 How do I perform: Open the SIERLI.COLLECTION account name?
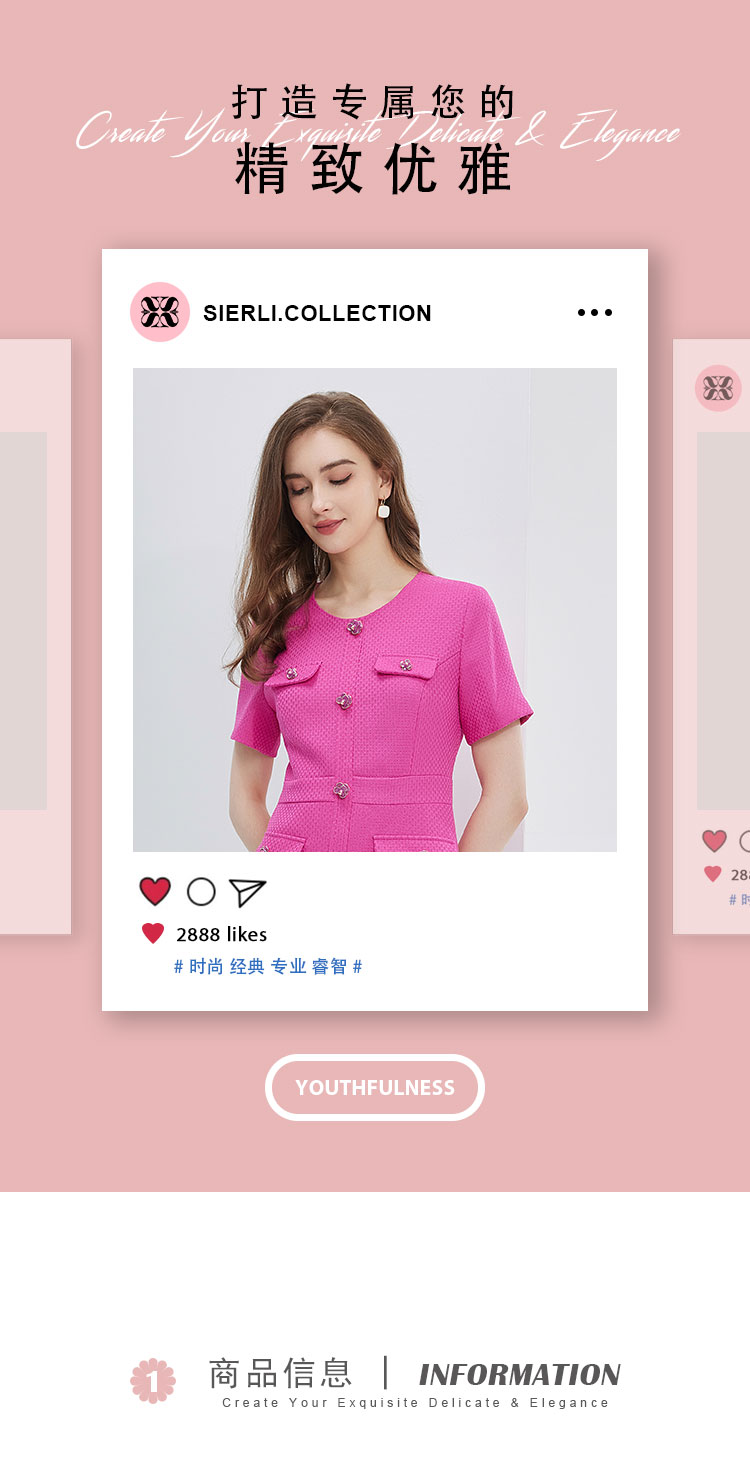tap(317, 313)
